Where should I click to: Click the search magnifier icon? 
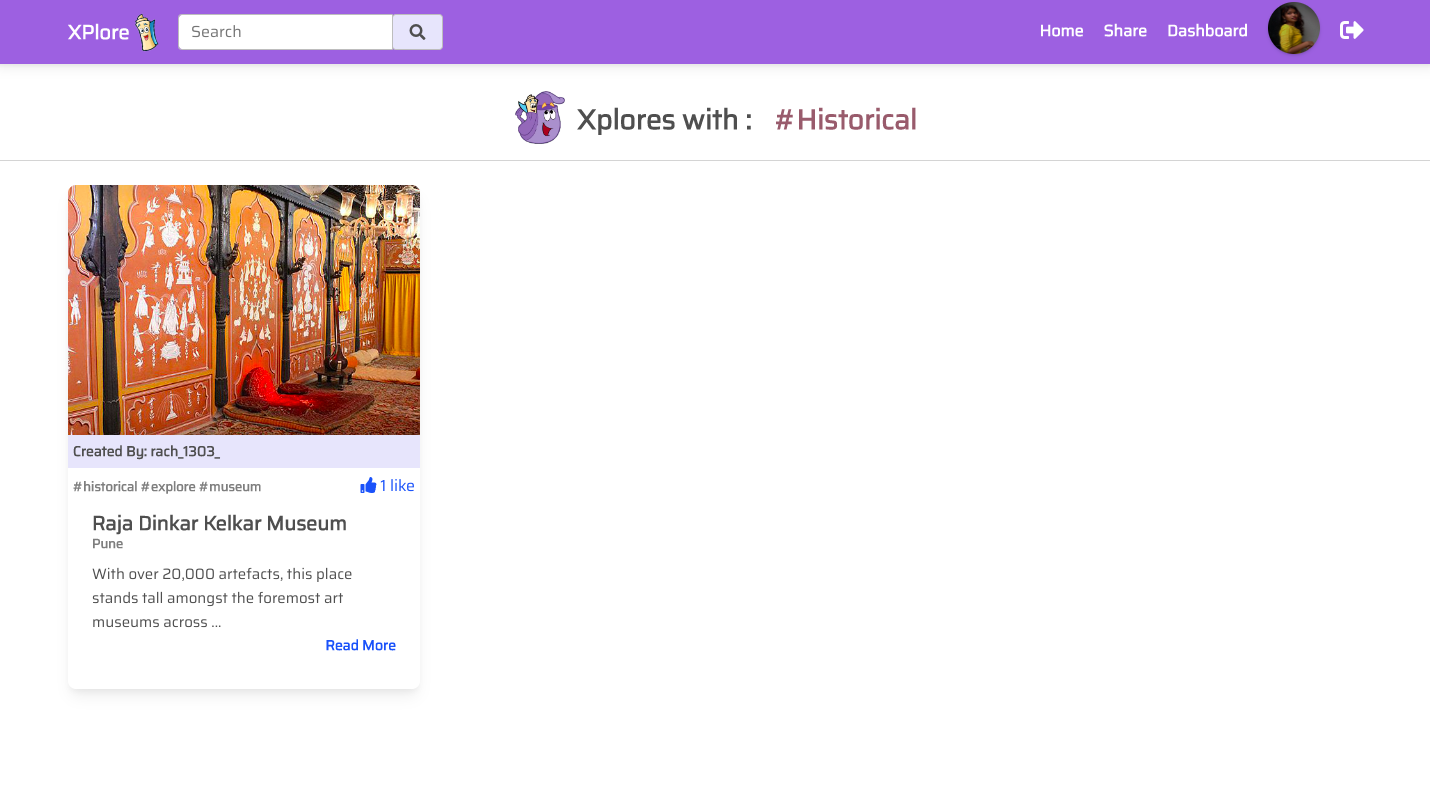point(417,31)
